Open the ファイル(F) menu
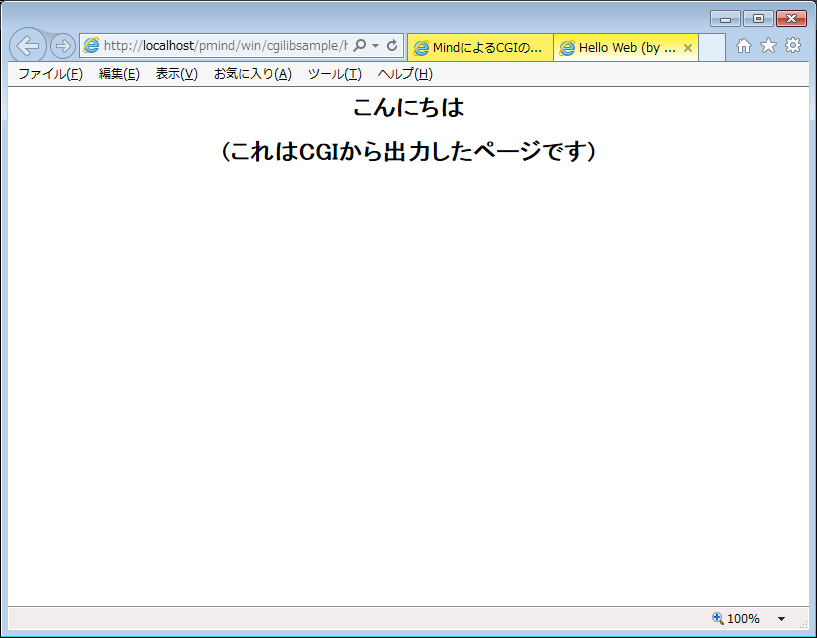Screen dimensions: 817x638 point(51,74)
